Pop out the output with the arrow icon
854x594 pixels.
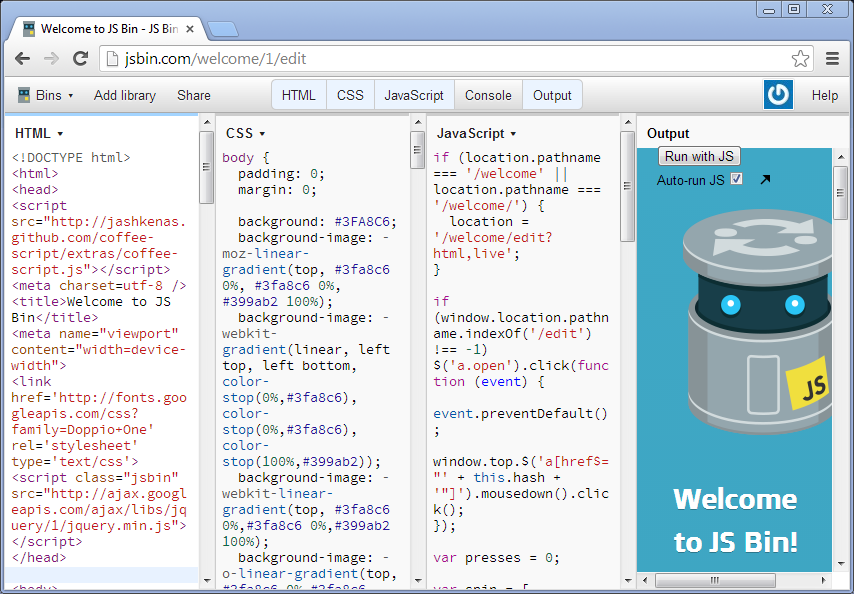coord(765,179)
